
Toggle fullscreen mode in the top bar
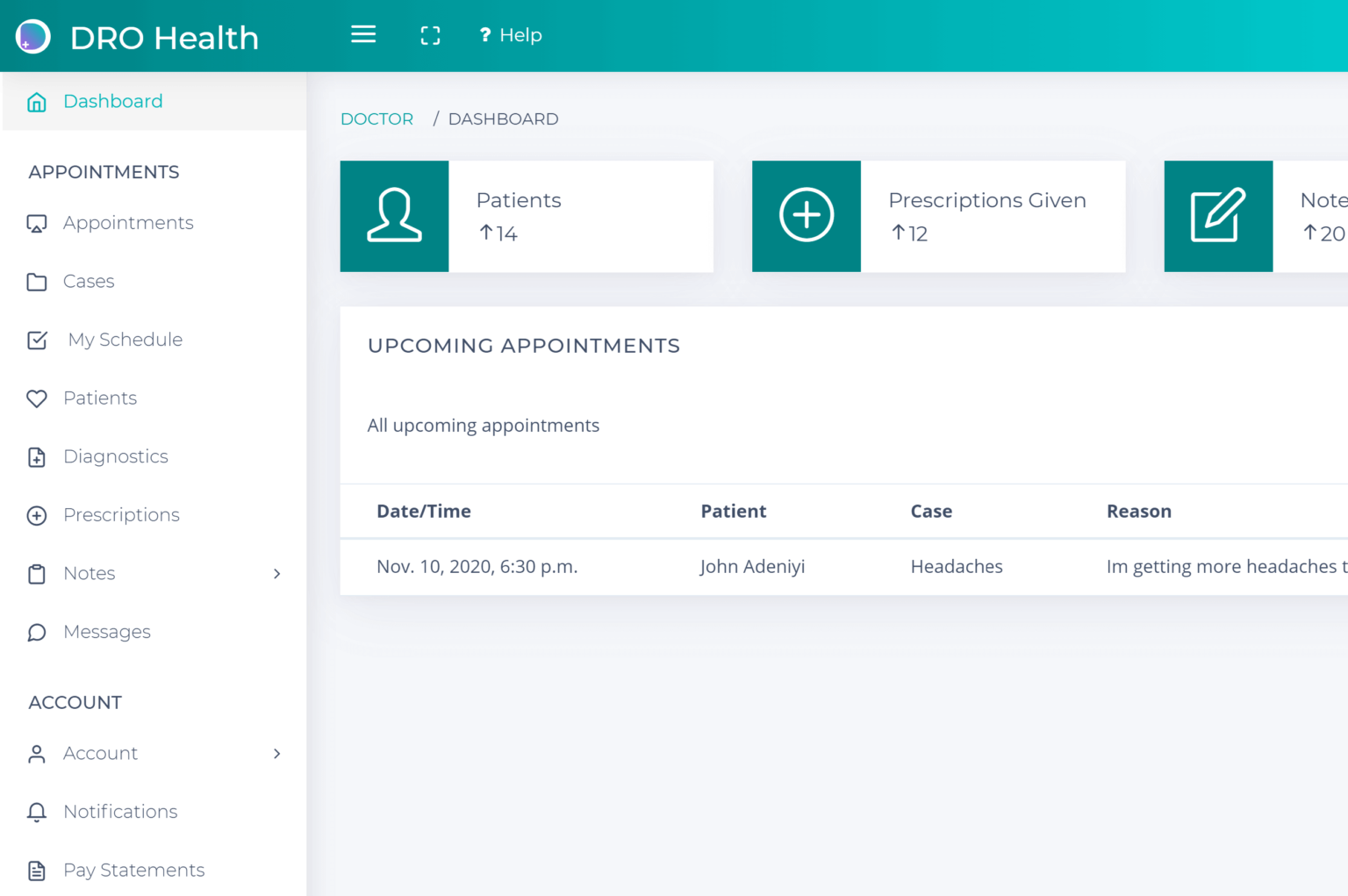430,35
